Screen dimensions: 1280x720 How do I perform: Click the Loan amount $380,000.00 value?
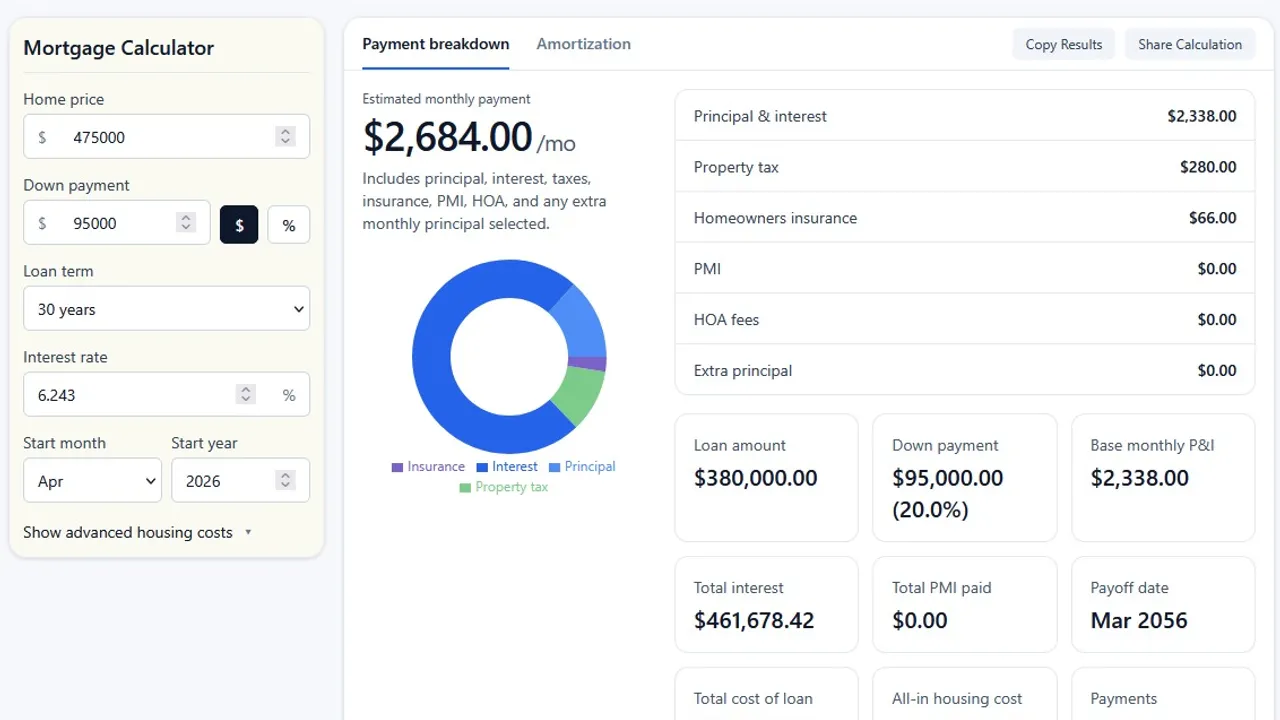tap(756, 478)
